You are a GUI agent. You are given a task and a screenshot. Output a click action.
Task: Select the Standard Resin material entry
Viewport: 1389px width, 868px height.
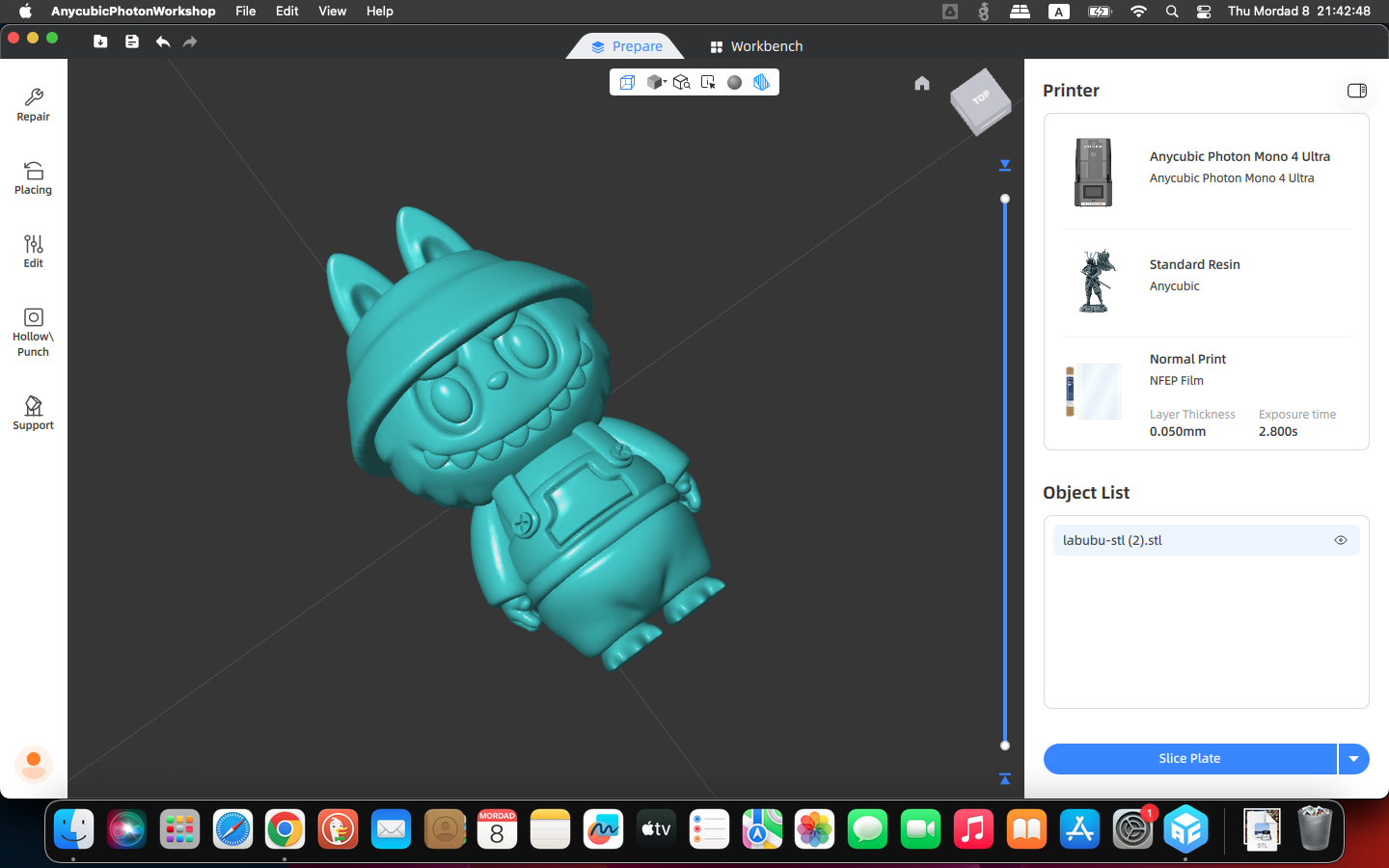coord(1207,281)
